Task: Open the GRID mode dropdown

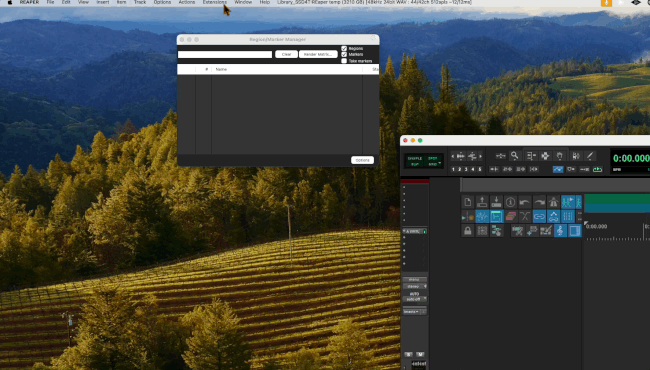Action: [434, 164]
